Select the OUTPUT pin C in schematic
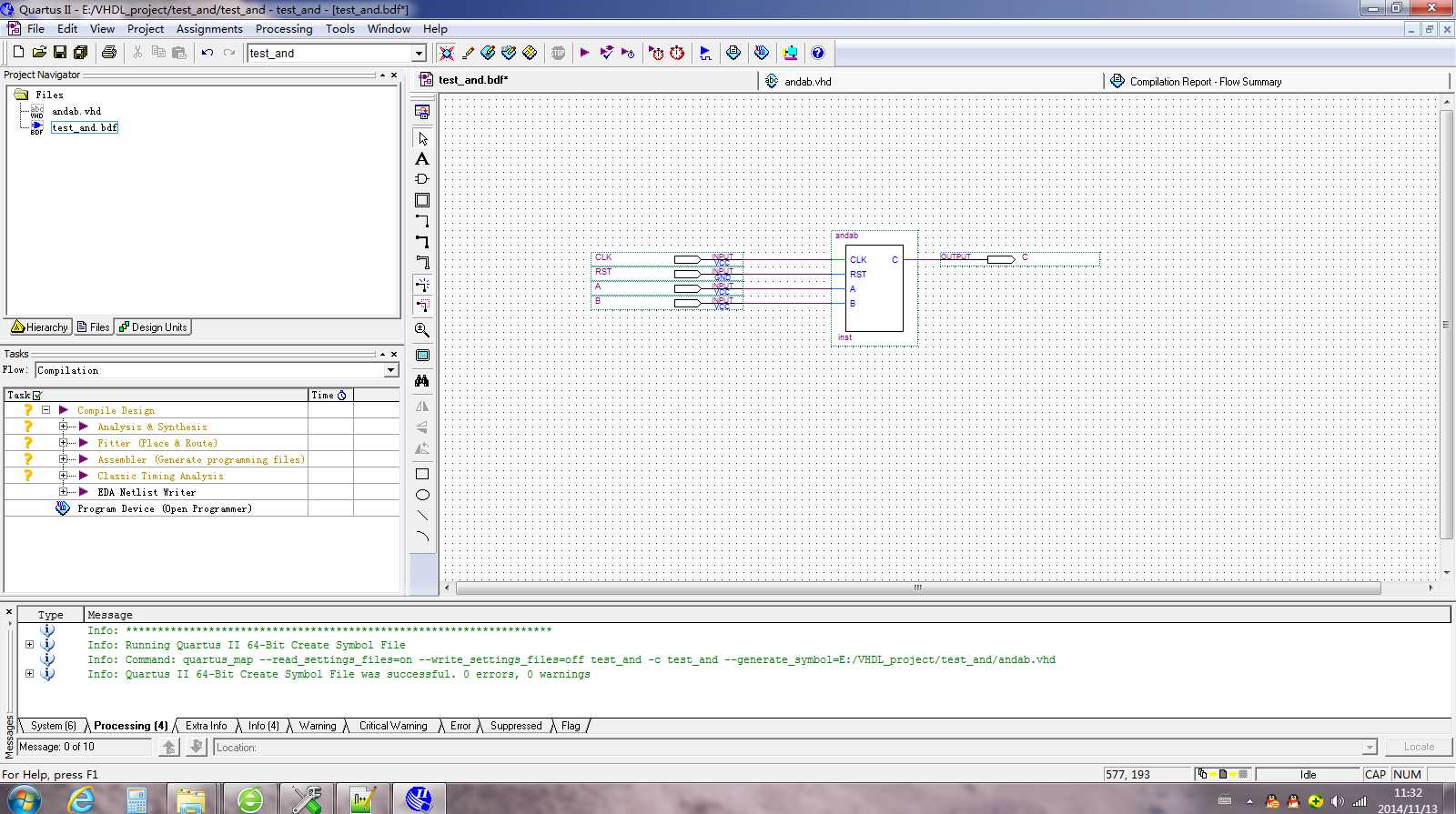 [1019, 258]
